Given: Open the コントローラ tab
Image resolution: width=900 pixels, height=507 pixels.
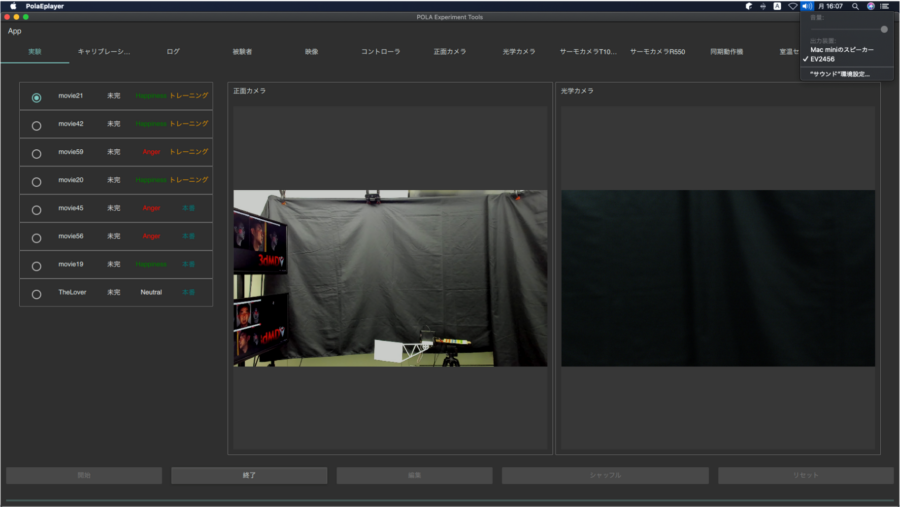Looking at the screenshot, I should tap(380, 51).
